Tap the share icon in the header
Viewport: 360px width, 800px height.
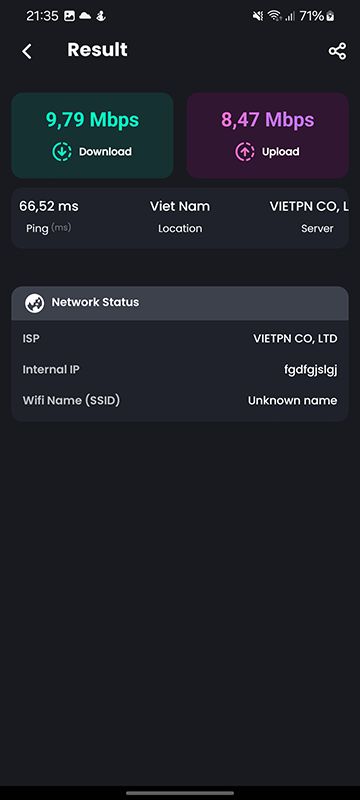pyautogui.click(x=337, y=51)
